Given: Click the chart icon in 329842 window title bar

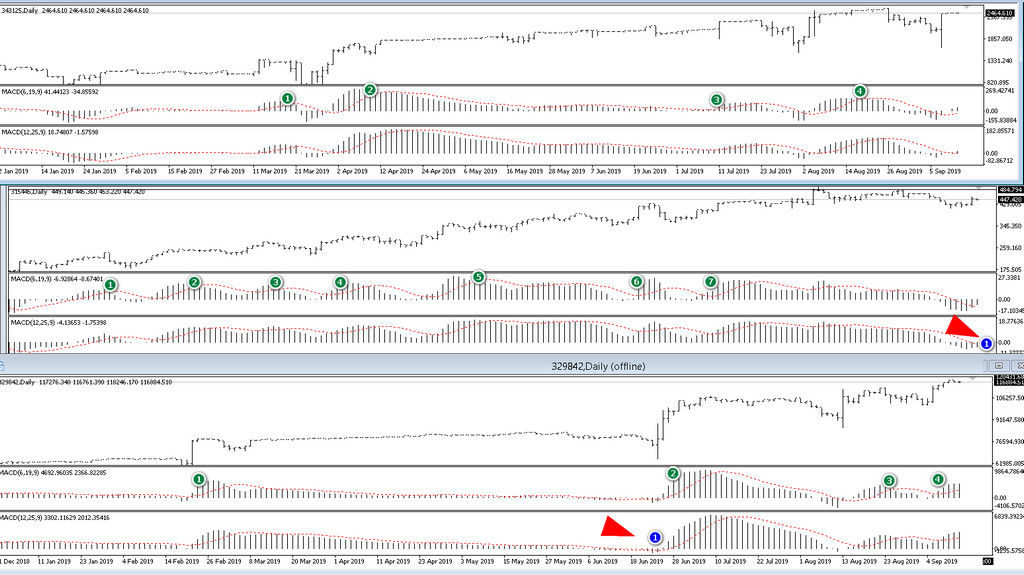Looking at the screenshot, I should pyautogui.click(x=2, y=366).
